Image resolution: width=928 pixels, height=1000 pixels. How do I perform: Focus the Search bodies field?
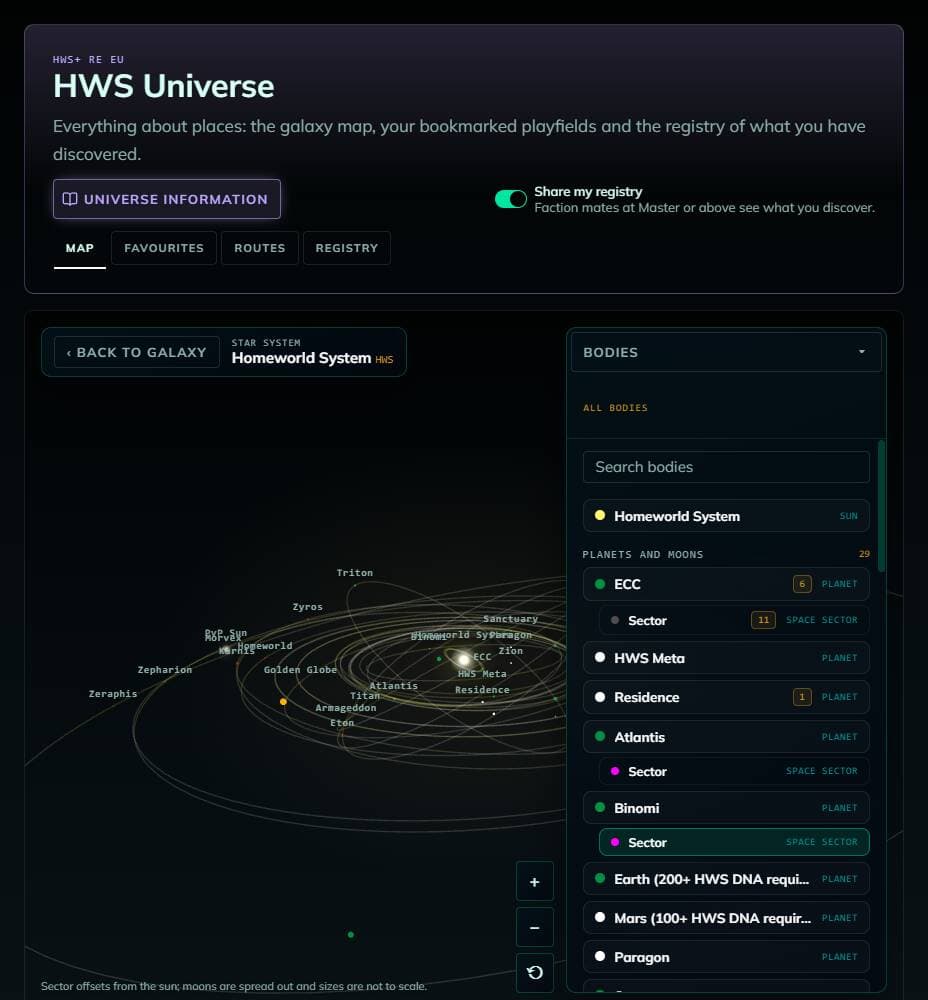tap(726, 467)
